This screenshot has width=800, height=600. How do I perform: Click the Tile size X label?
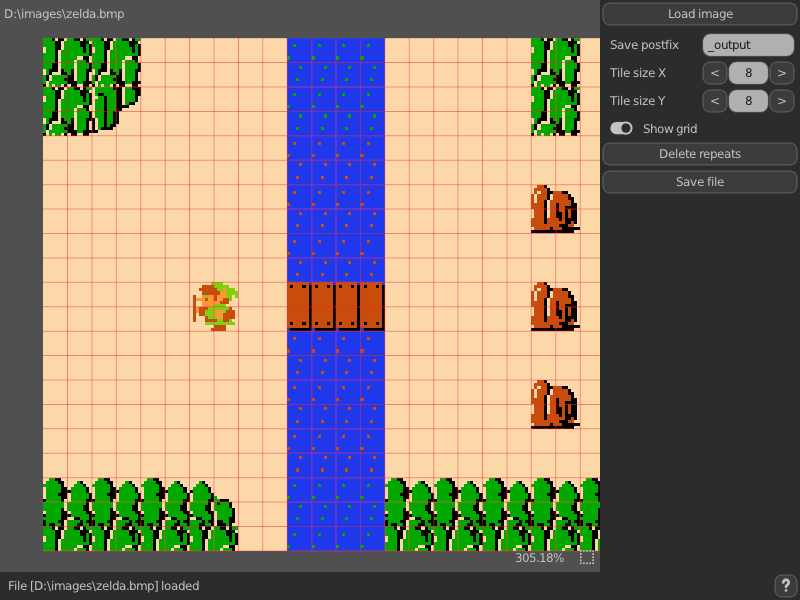pyautogui.click(x=638, y=73)
